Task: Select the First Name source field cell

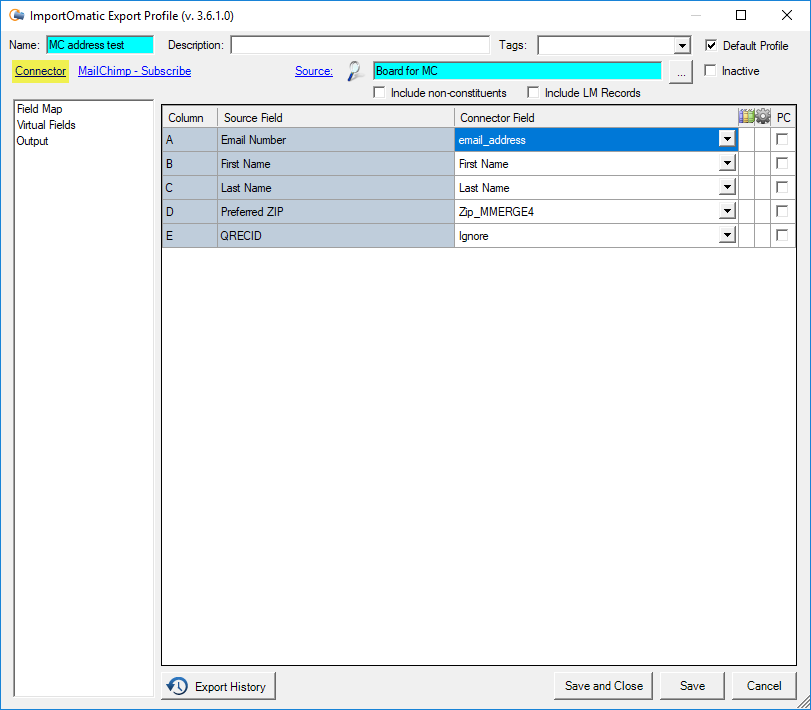Action: pos(336,163)
